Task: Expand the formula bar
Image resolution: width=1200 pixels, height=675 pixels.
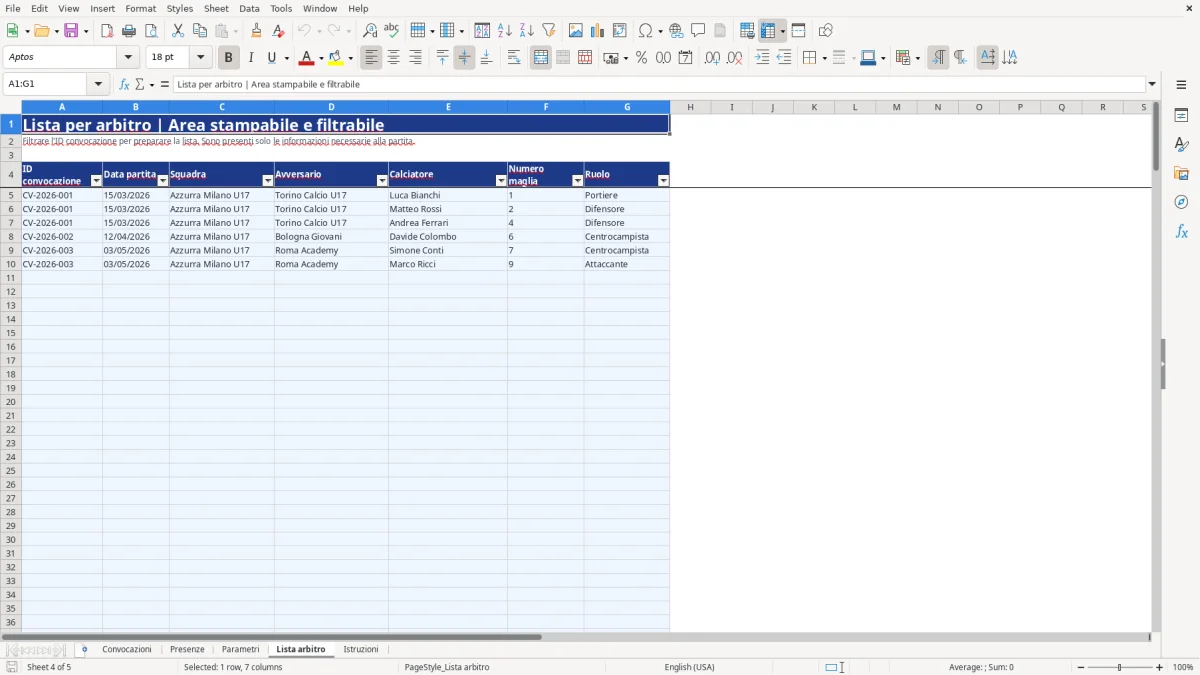Action: pos(1152,84)
